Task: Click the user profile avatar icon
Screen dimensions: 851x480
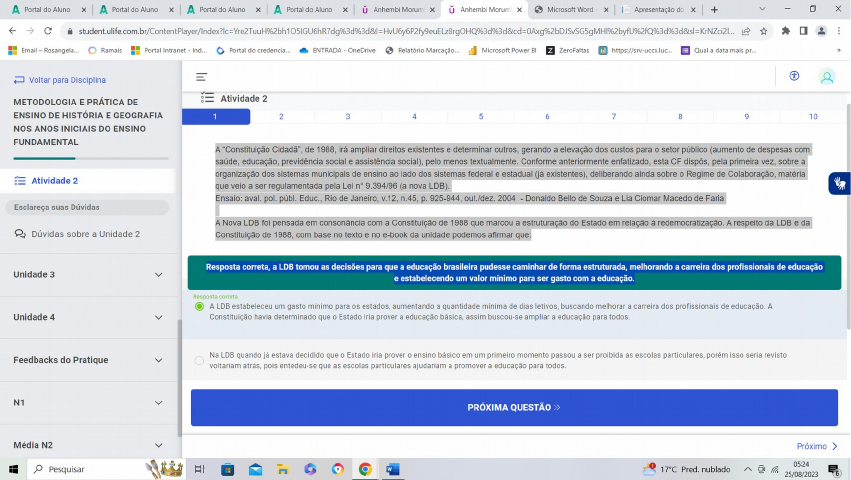Action: [826, 77]
